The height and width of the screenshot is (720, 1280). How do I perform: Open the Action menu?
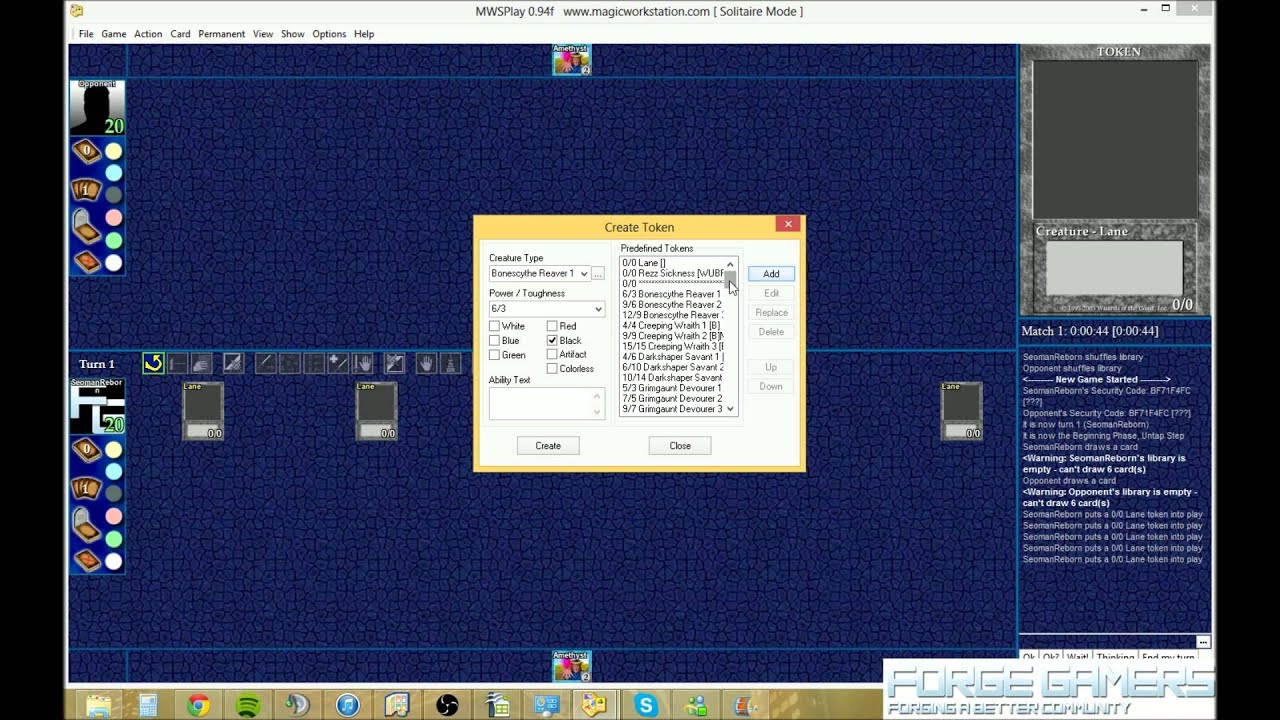pyautogui.click(x=148, y=34)
